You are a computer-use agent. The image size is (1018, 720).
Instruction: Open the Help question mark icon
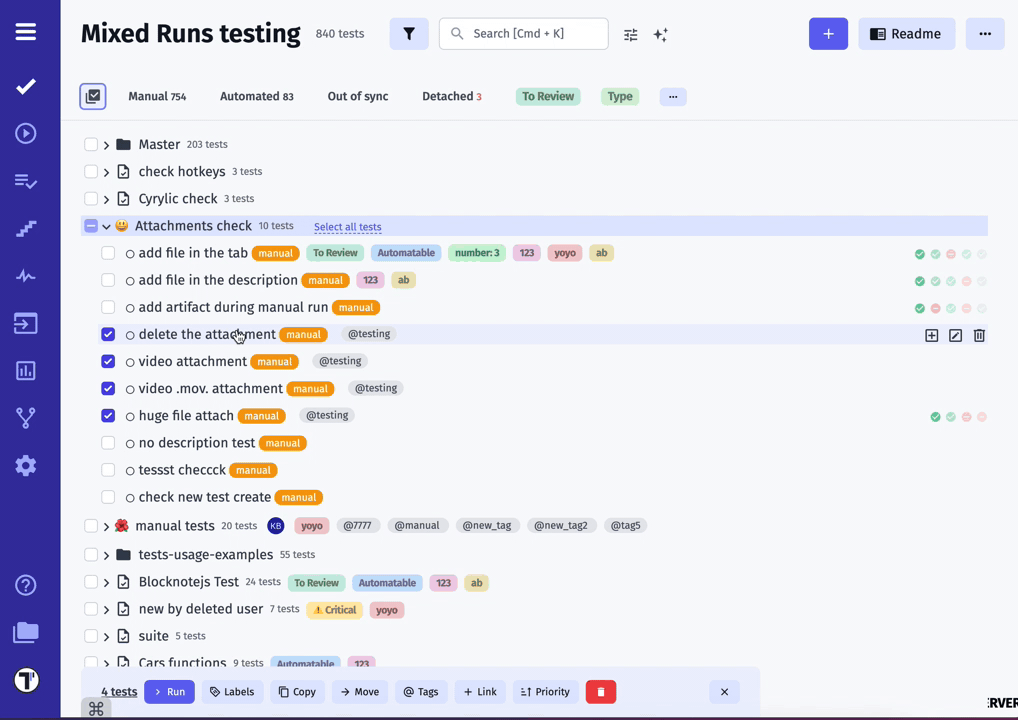click(26, 586)
